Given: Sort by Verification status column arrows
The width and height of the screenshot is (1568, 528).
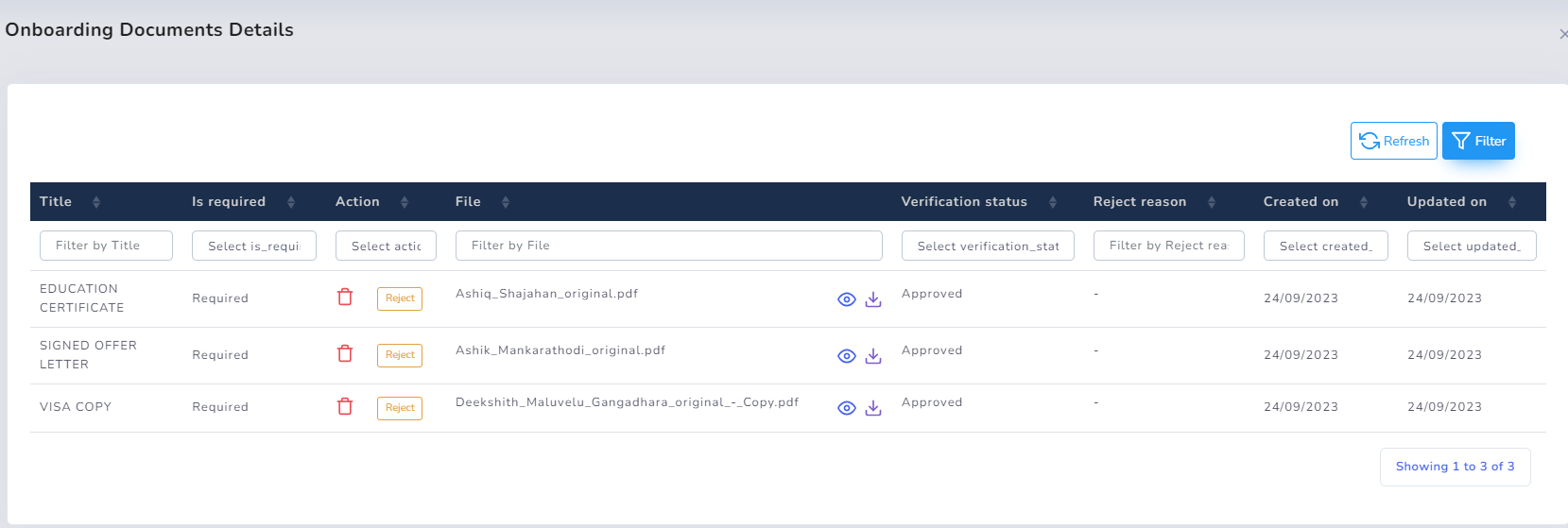Looking at the screenshot, I should coord(1053,202).
